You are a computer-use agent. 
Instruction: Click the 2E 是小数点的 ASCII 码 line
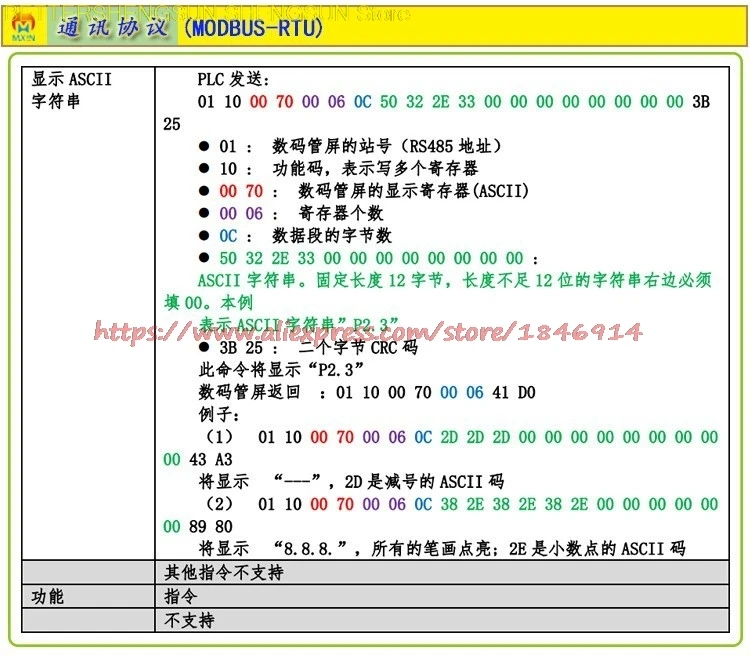(442, 549)
